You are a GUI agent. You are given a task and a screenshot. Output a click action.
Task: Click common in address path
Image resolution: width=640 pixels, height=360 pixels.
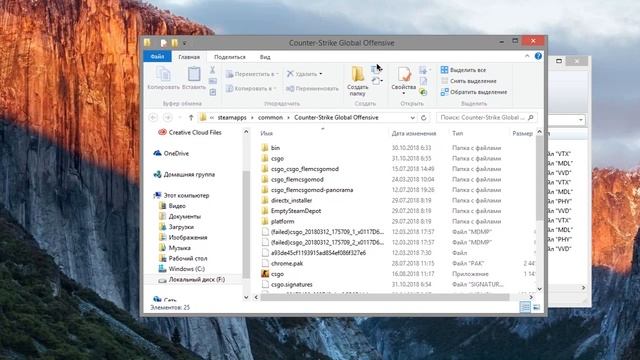270,118
